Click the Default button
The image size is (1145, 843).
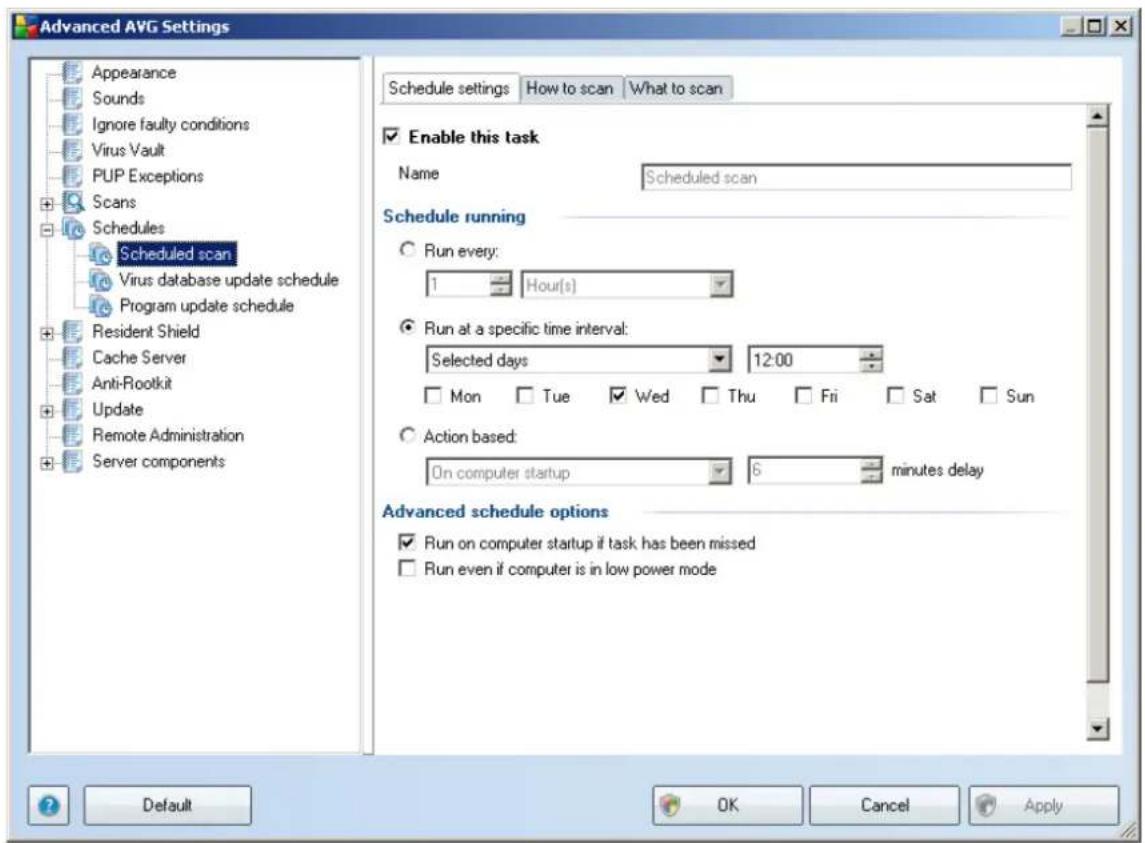pos(167,806)
